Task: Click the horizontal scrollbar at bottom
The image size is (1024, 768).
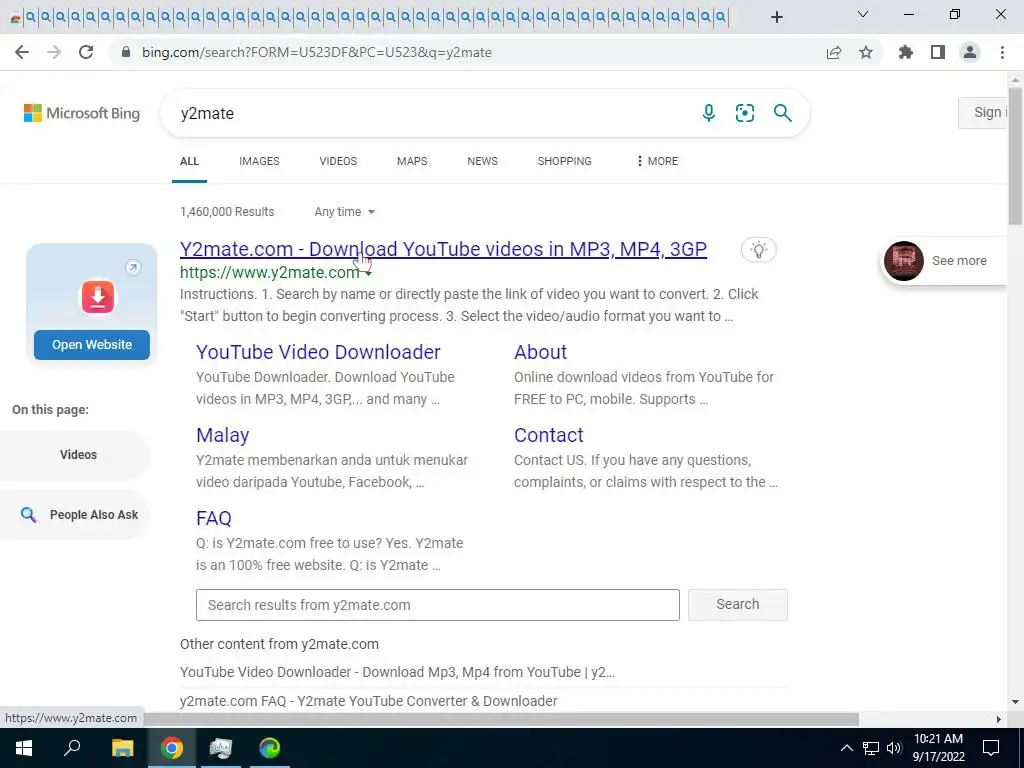Action: [502, 719]
